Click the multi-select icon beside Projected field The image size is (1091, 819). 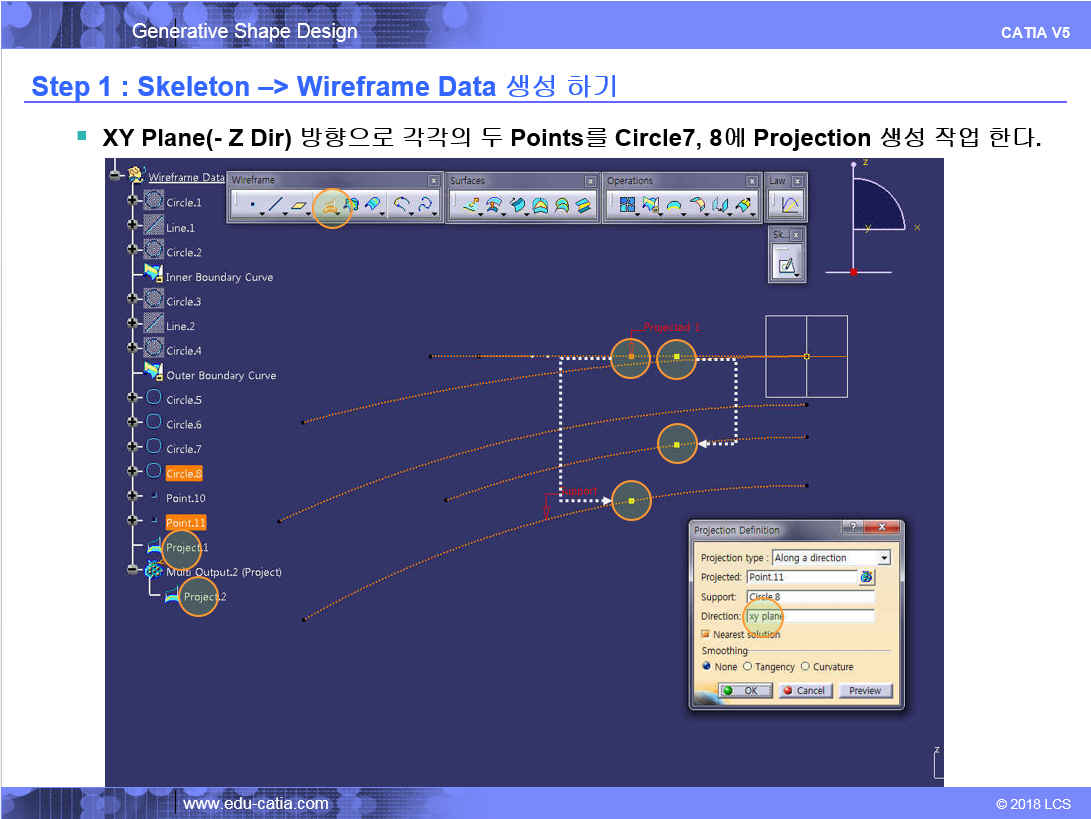tap(866, 577)
